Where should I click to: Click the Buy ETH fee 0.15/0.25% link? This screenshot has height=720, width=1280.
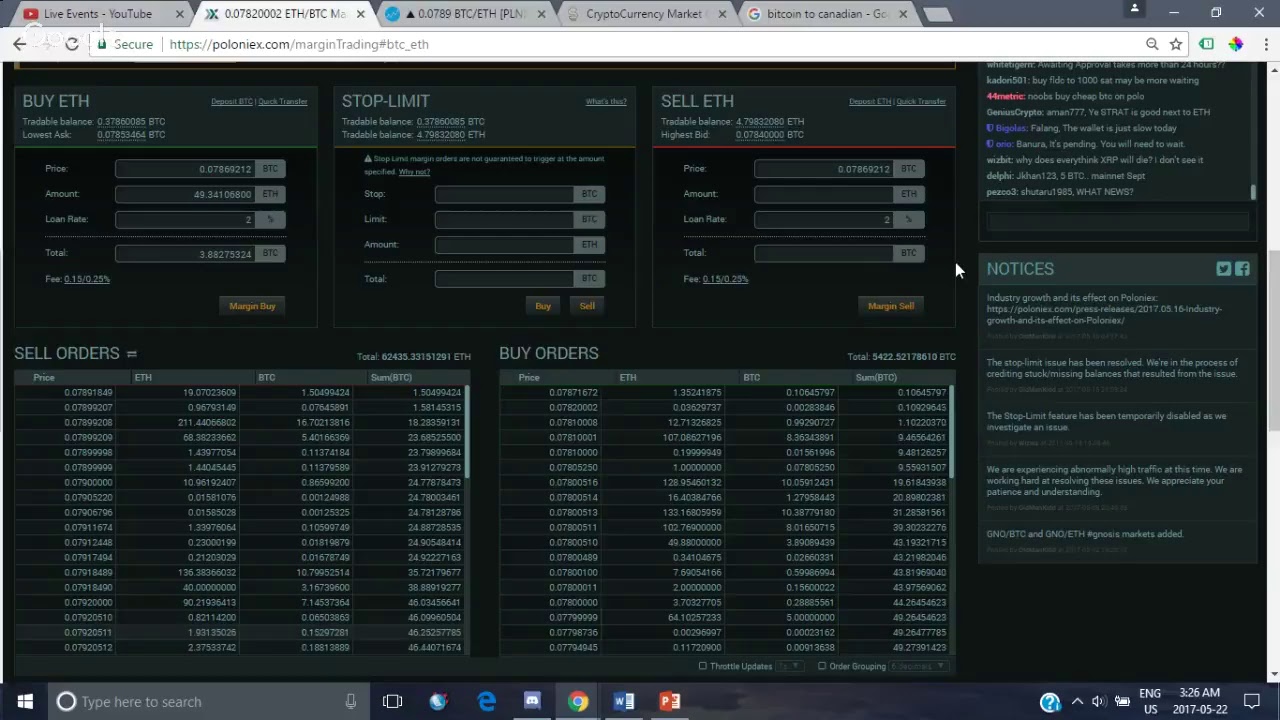coord(87,279)
